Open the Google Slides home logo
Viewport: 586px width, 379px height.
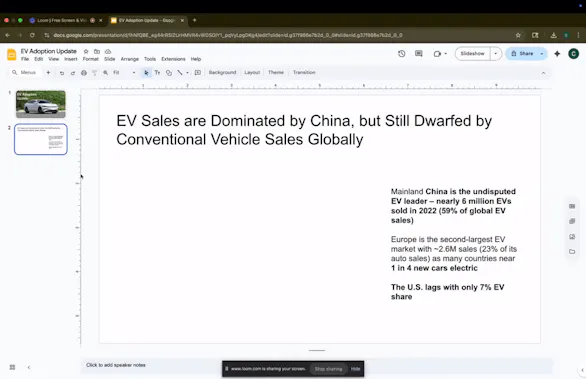12,55
